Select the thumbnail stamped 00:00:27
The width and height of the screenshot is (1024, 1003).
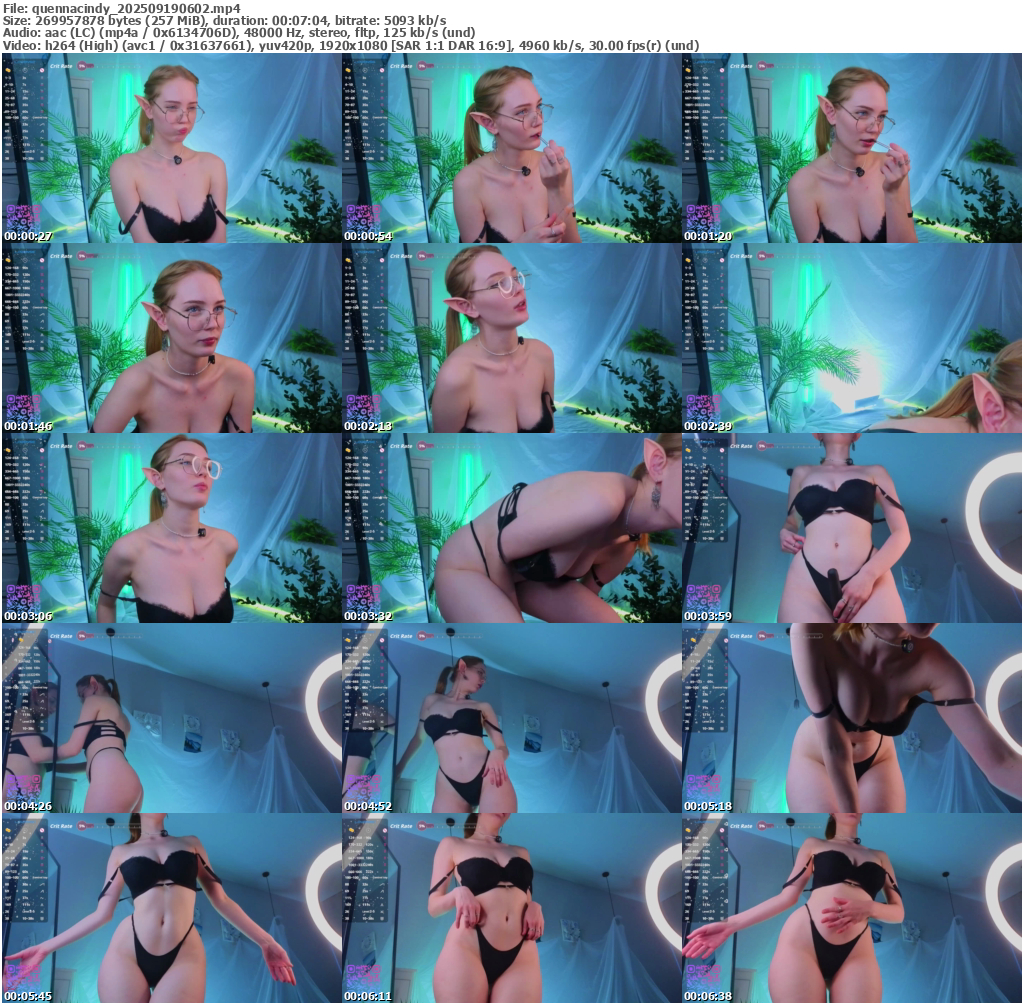[x=172, y=148]
